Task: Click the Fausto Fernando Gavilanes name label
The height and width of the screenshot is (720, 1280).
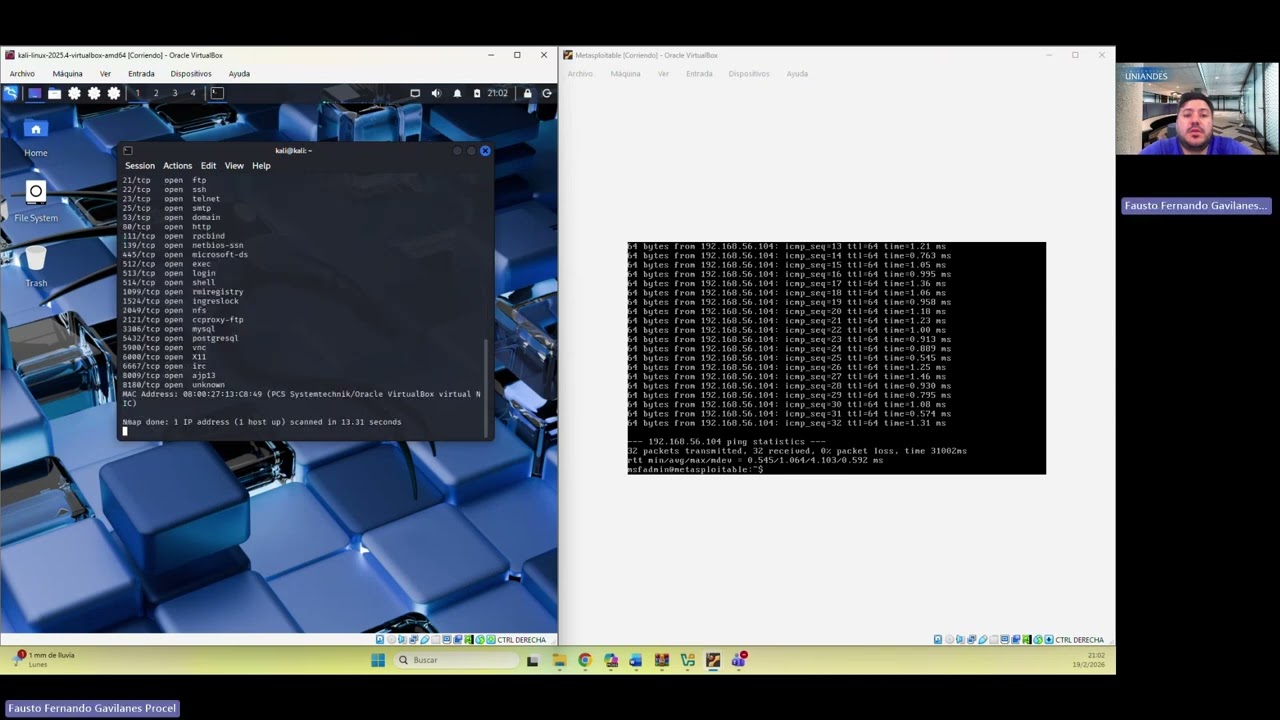Action: [1196, 206]
